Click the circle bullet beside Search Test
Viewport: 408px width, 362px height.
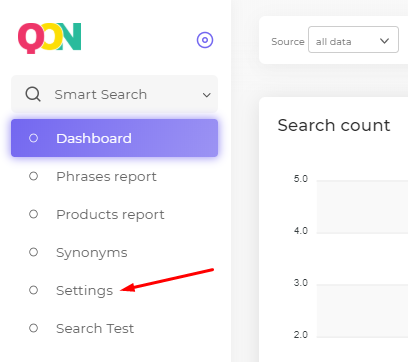tap(33, 328)
